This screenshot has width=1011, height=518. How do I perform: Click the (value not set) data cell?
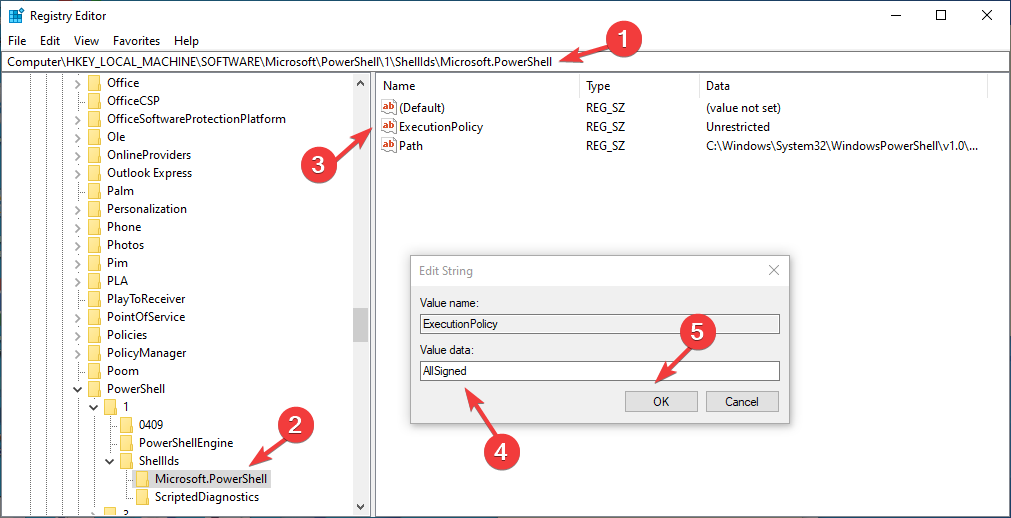[x=743, y=108]
